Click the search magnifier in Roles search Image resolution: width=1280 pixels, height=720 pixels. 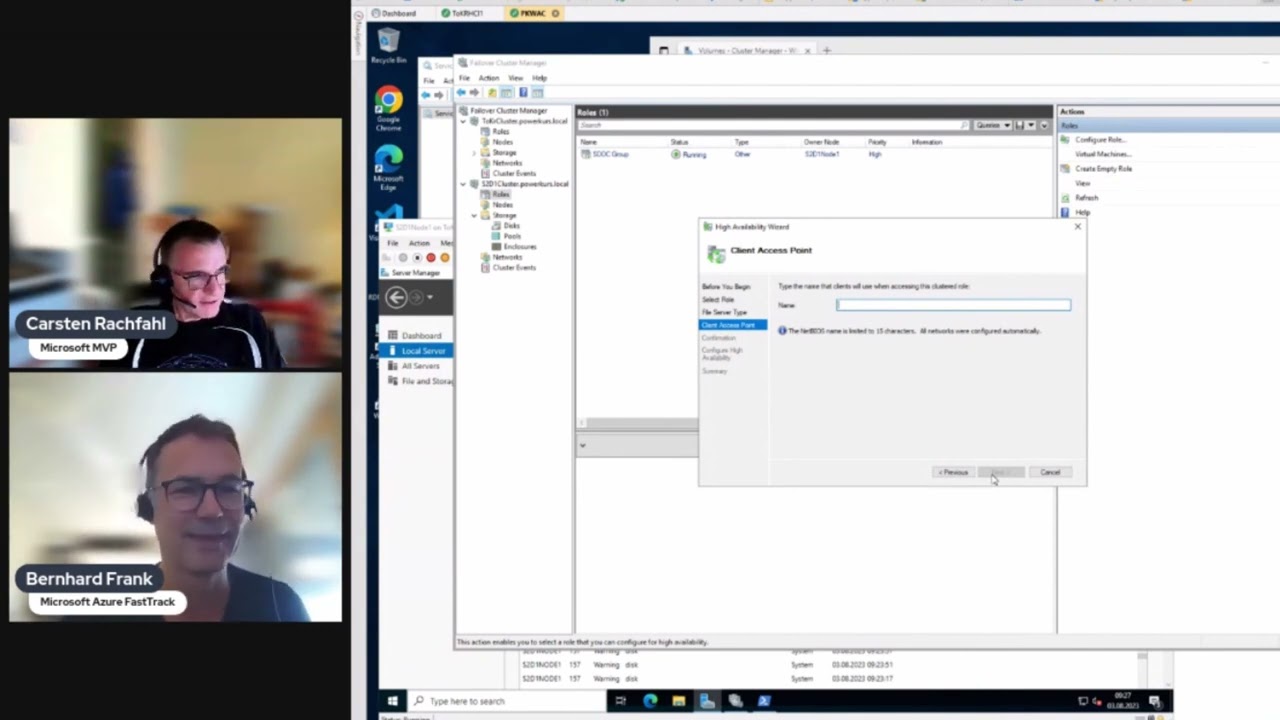click(x=965, y=125)
